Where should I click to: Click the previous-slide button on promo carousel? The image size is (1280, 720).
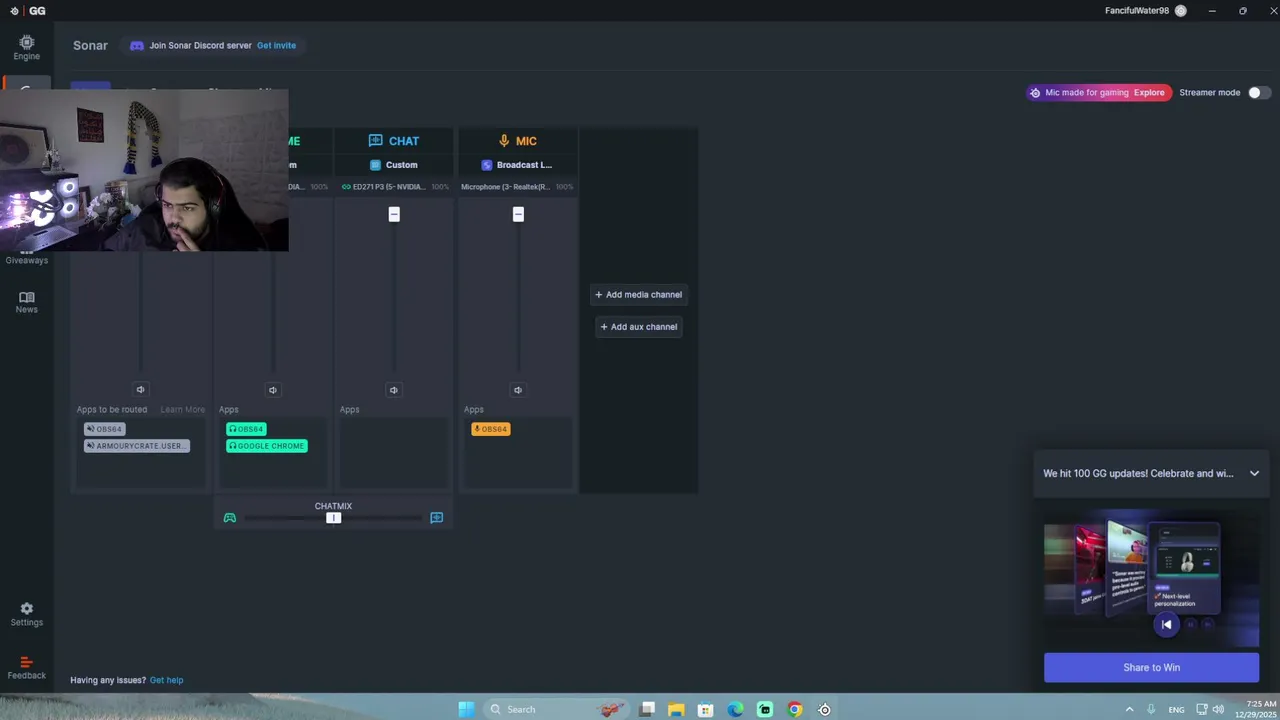1166,624
